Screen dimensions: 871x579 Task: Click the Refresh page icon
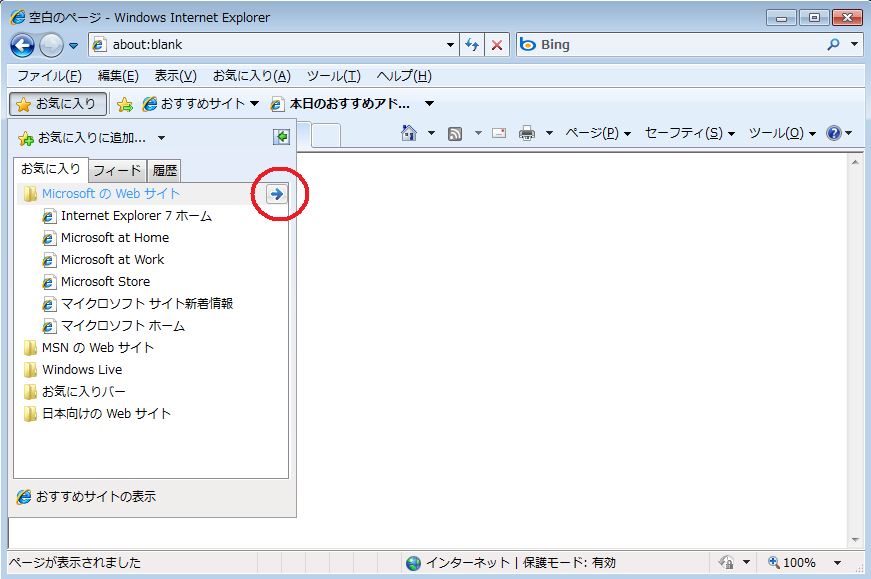472,45
